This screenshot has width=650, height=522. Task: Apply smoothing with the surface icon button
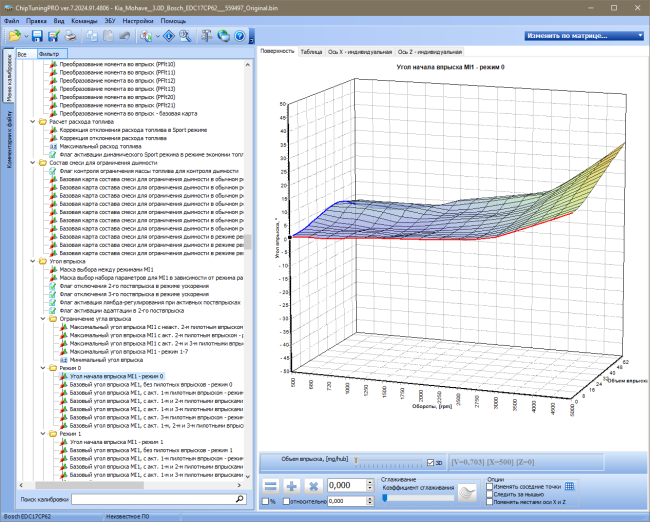click(x=467, y=493)
